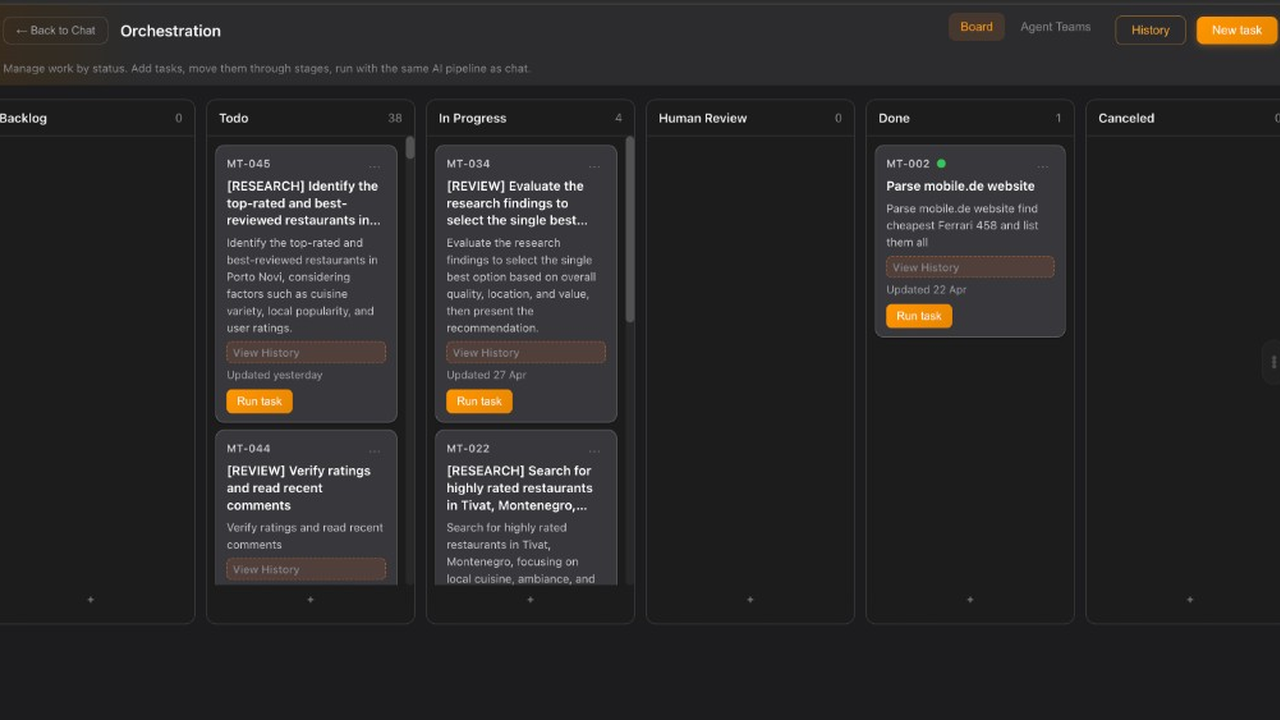Screen dimensions: 1280x720
Task: Click the plus icon in the Canceled column
Action: [1190, 600]
